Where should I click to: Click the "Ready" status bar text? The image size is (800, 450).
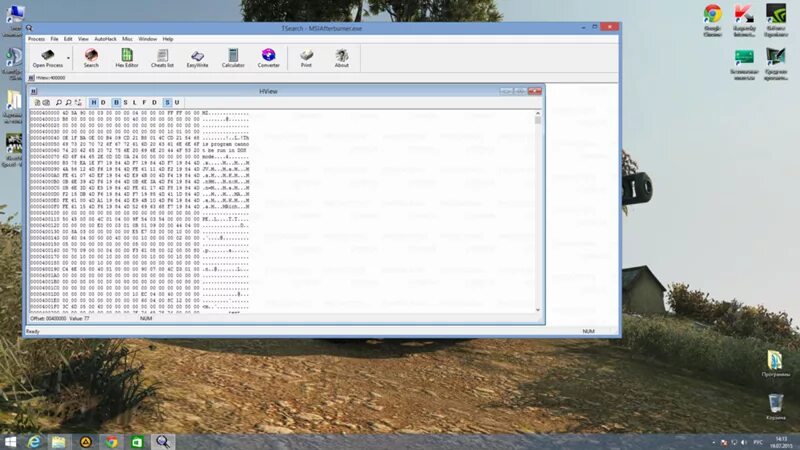coord(33,332)
